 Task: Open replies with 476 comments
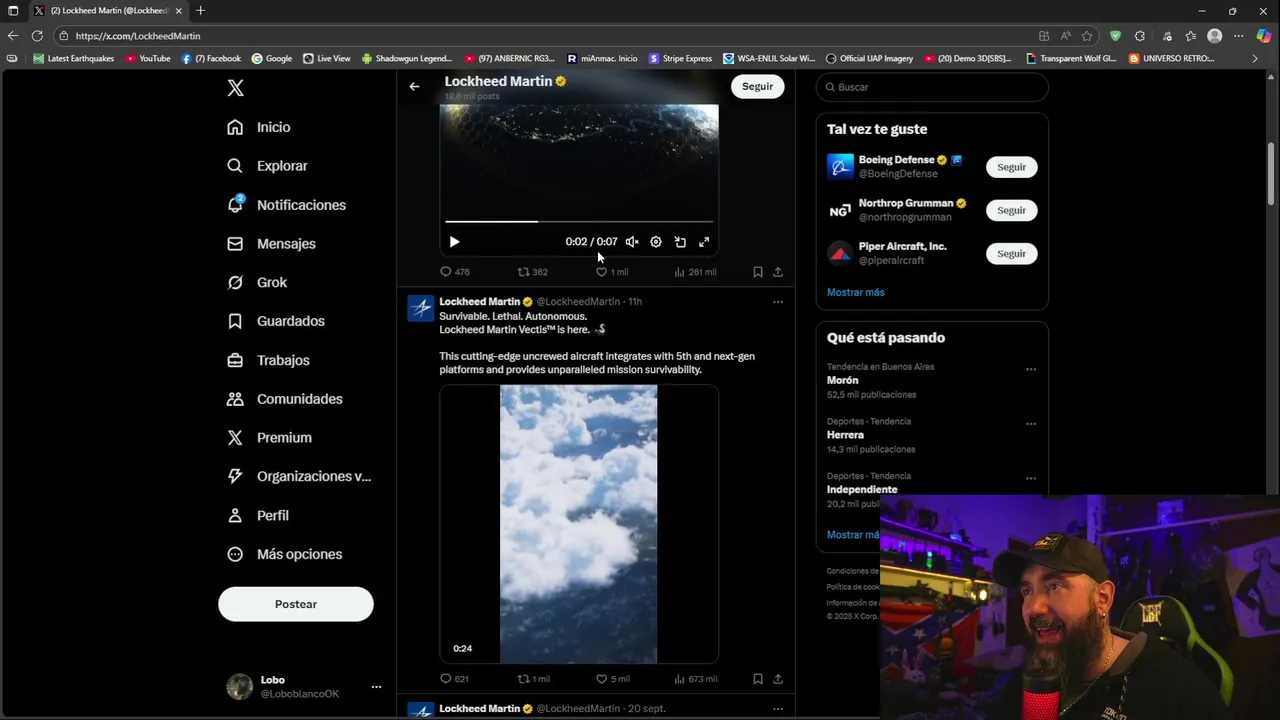coord(455,272)
